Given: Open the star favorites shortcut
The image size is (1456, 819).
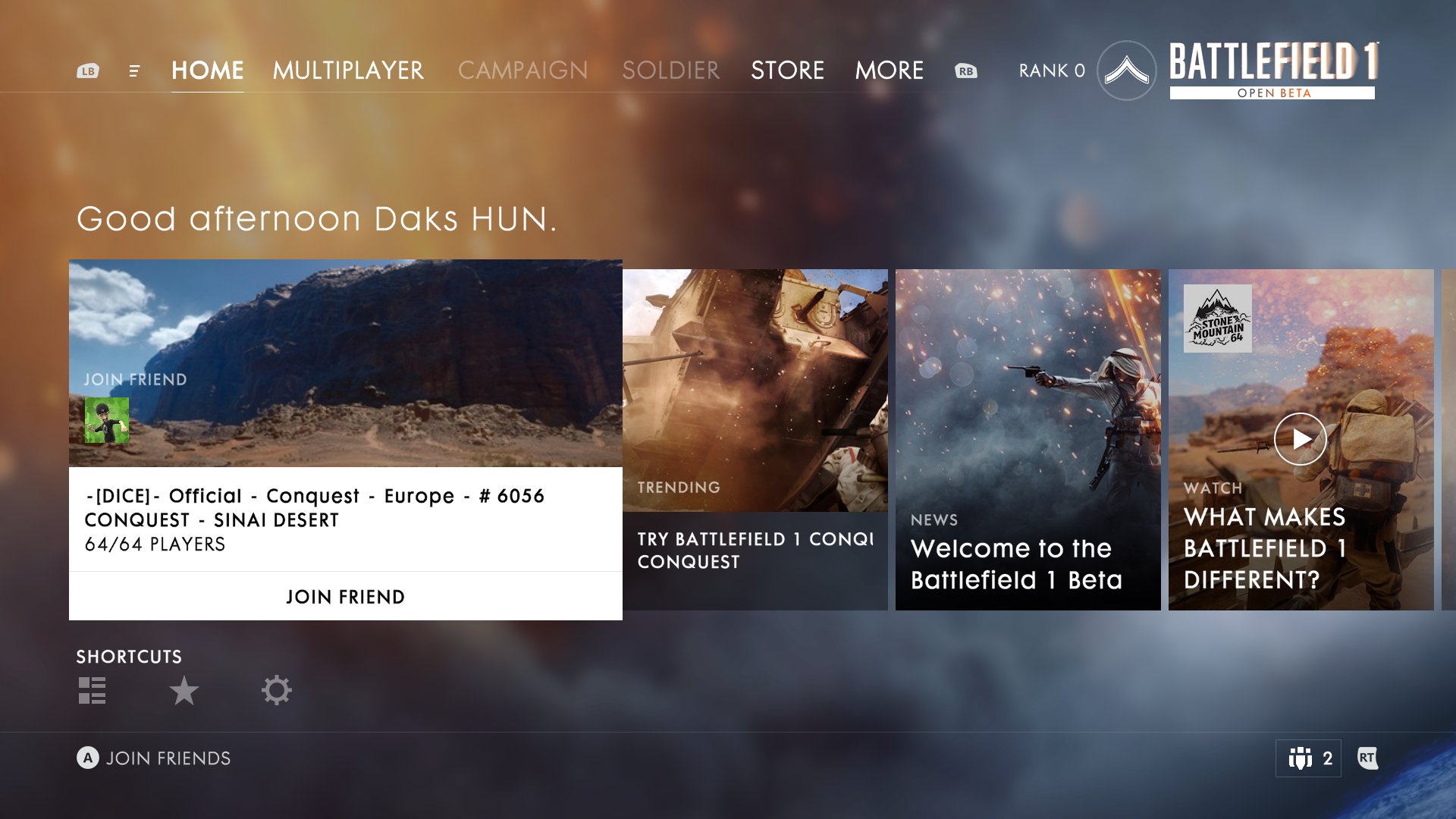Looking at the screenshot, I should [x=184, y=690].
